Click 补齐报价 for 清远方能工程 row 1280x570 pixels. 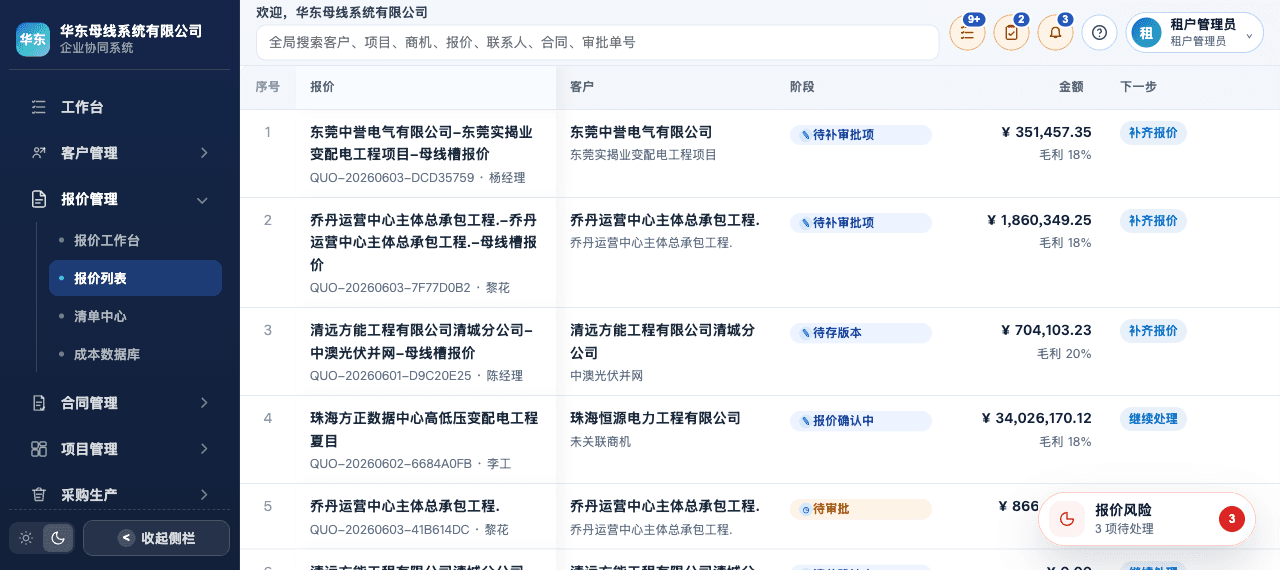tap(1153, 331)
